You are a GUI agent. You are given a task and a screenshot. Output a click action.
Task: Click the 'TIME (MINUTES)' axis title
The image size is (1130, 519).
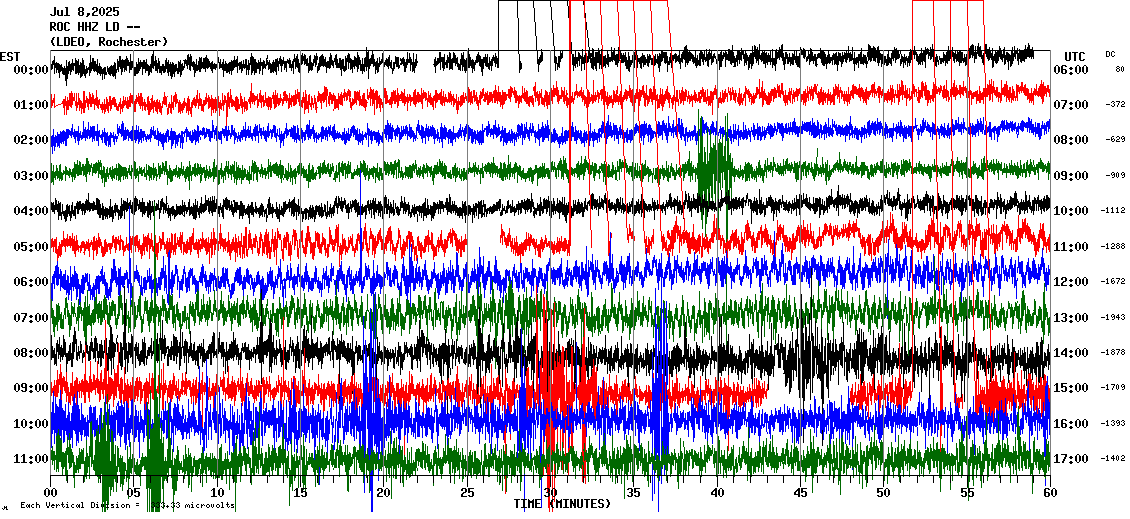pos(562,504)
